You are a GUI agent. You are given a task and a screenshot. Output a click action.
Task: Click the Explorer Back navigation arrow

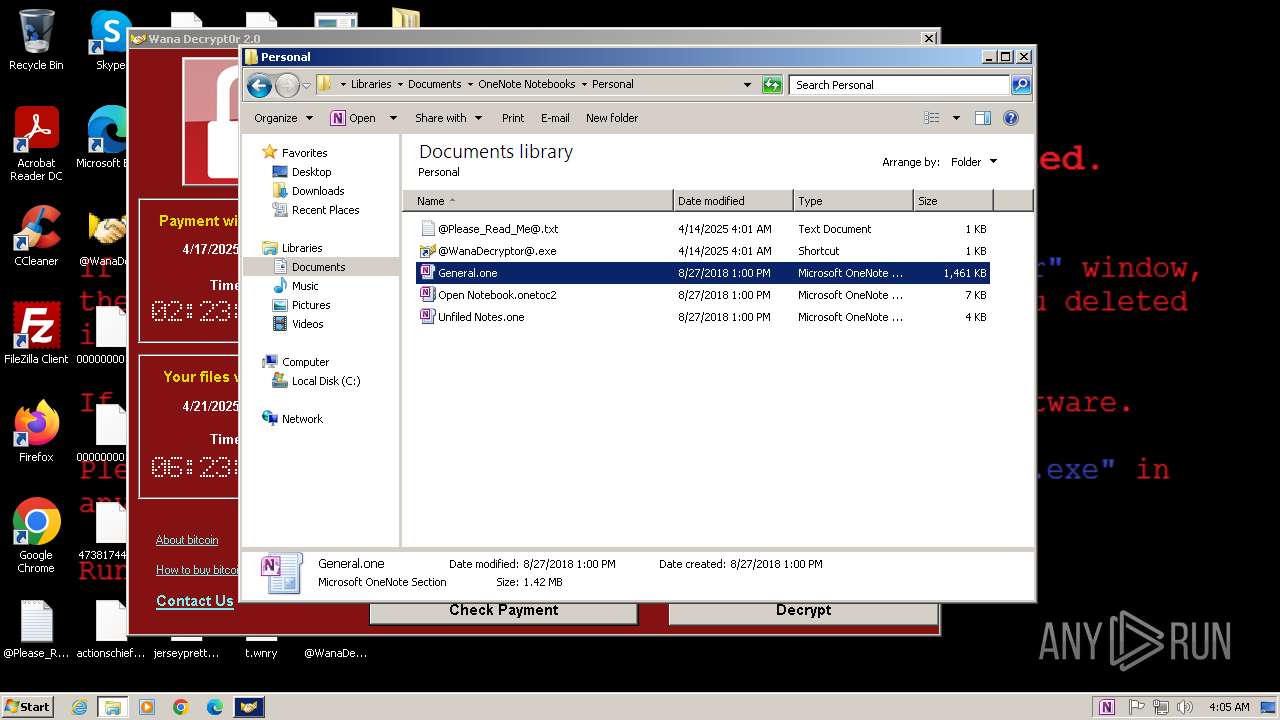(x=259, y=85)
